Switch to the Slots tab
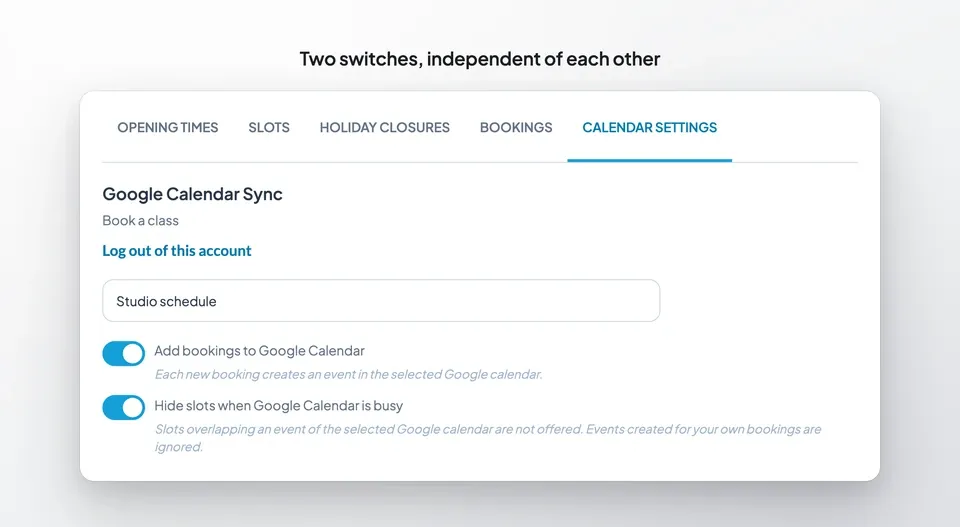The width and height of the screenshot is (960, 527). click(269, 127)
